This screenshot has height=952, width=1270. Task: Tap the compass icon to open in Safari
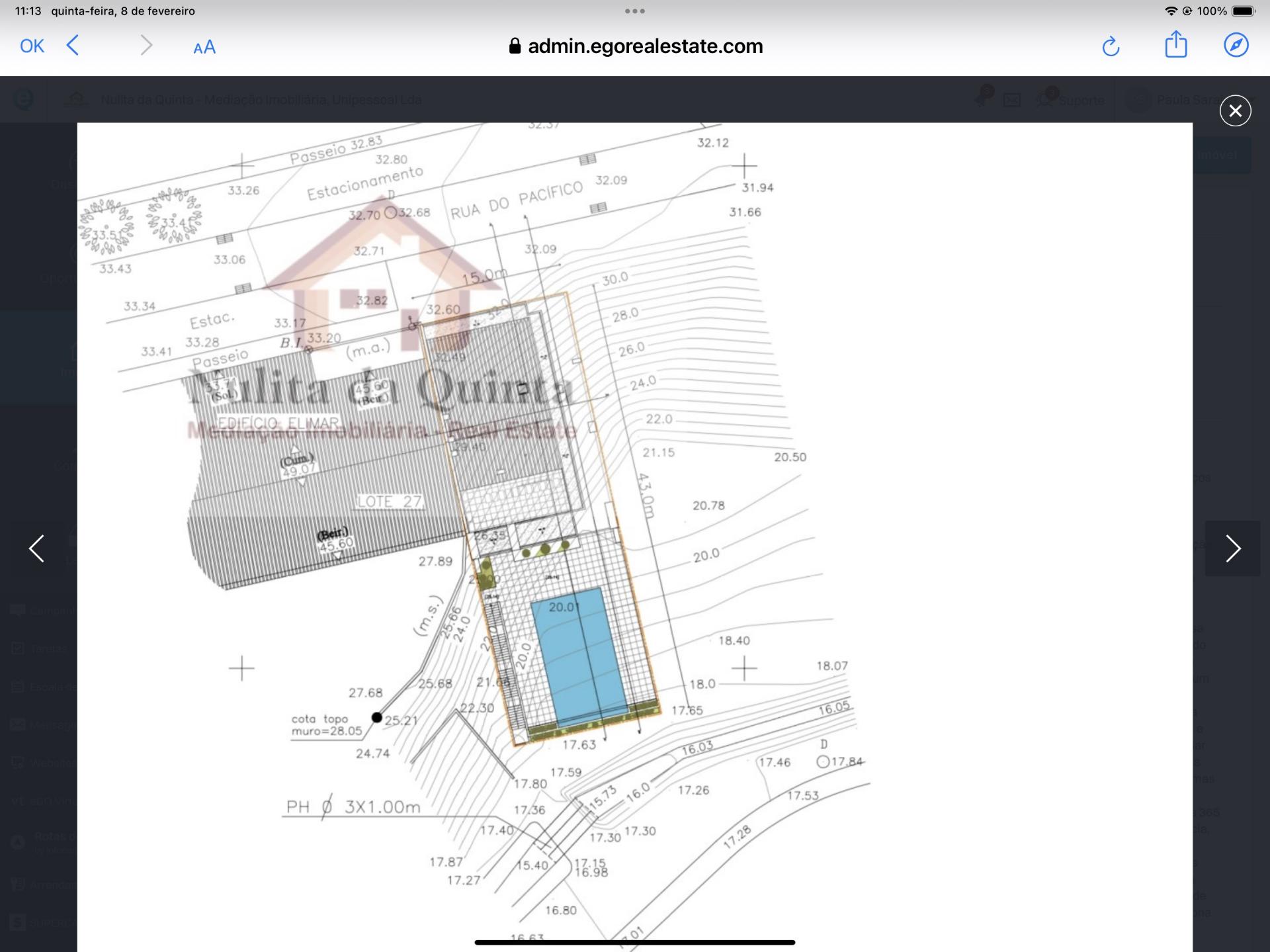coord(1236,45)
